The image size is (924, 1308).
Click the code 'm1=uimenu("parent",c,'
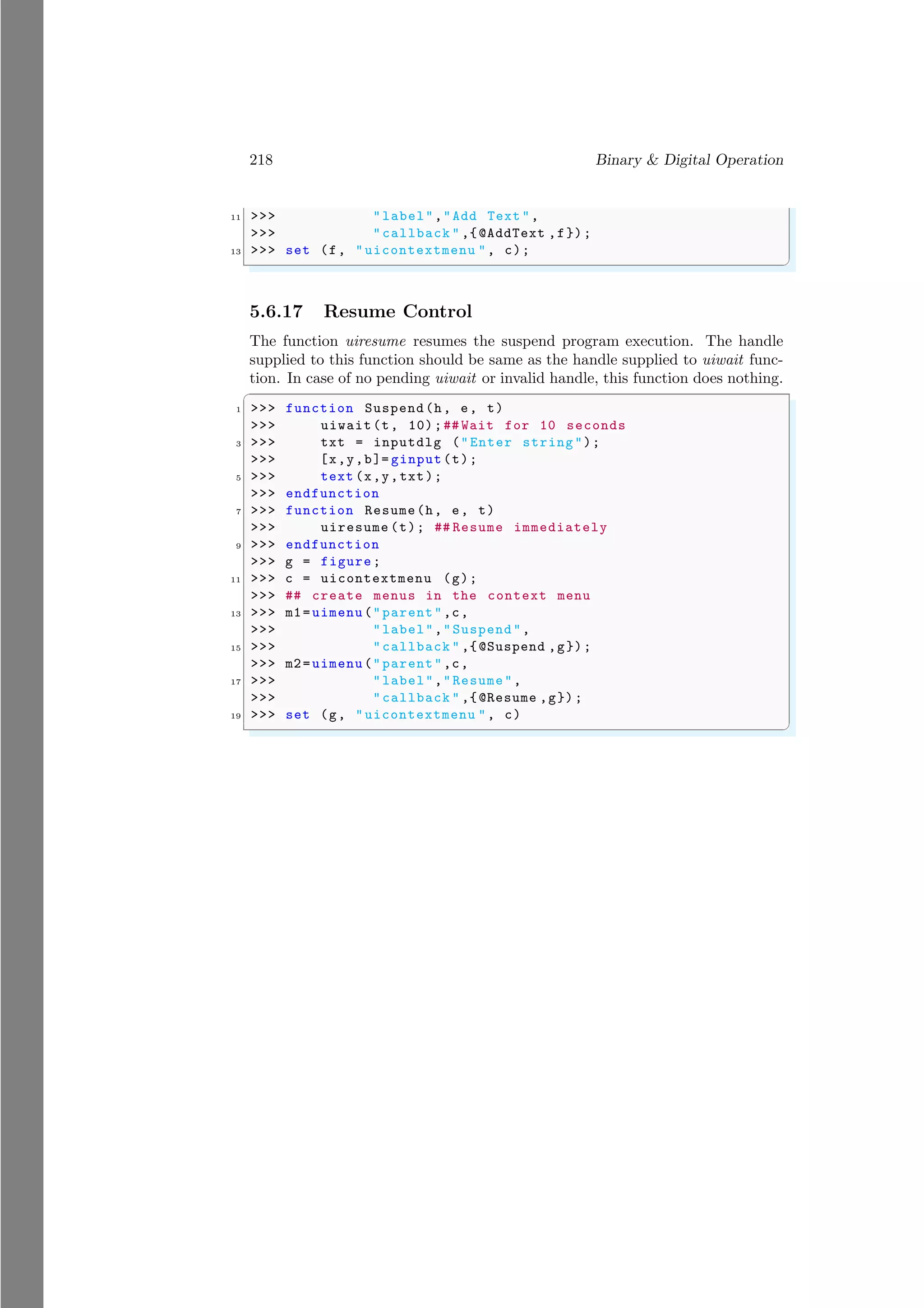coord(376,613)
